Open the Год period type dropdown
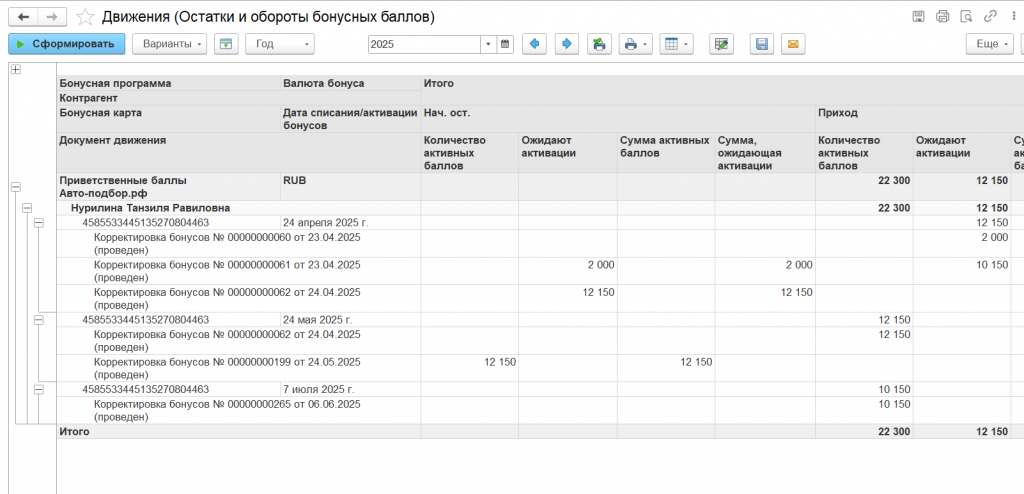 tap(279, 44)
